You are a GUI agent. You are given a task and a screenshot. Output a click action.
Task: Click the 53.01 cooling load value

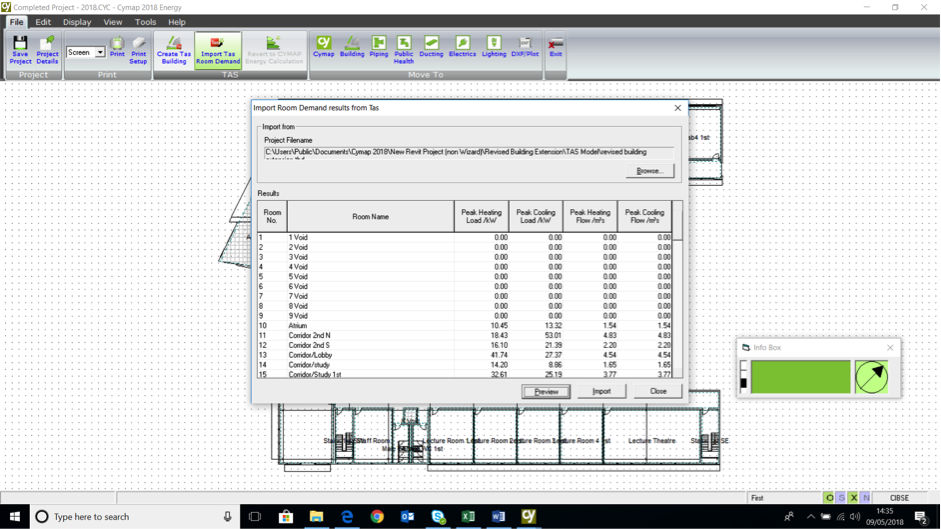[x=553, y=336]
